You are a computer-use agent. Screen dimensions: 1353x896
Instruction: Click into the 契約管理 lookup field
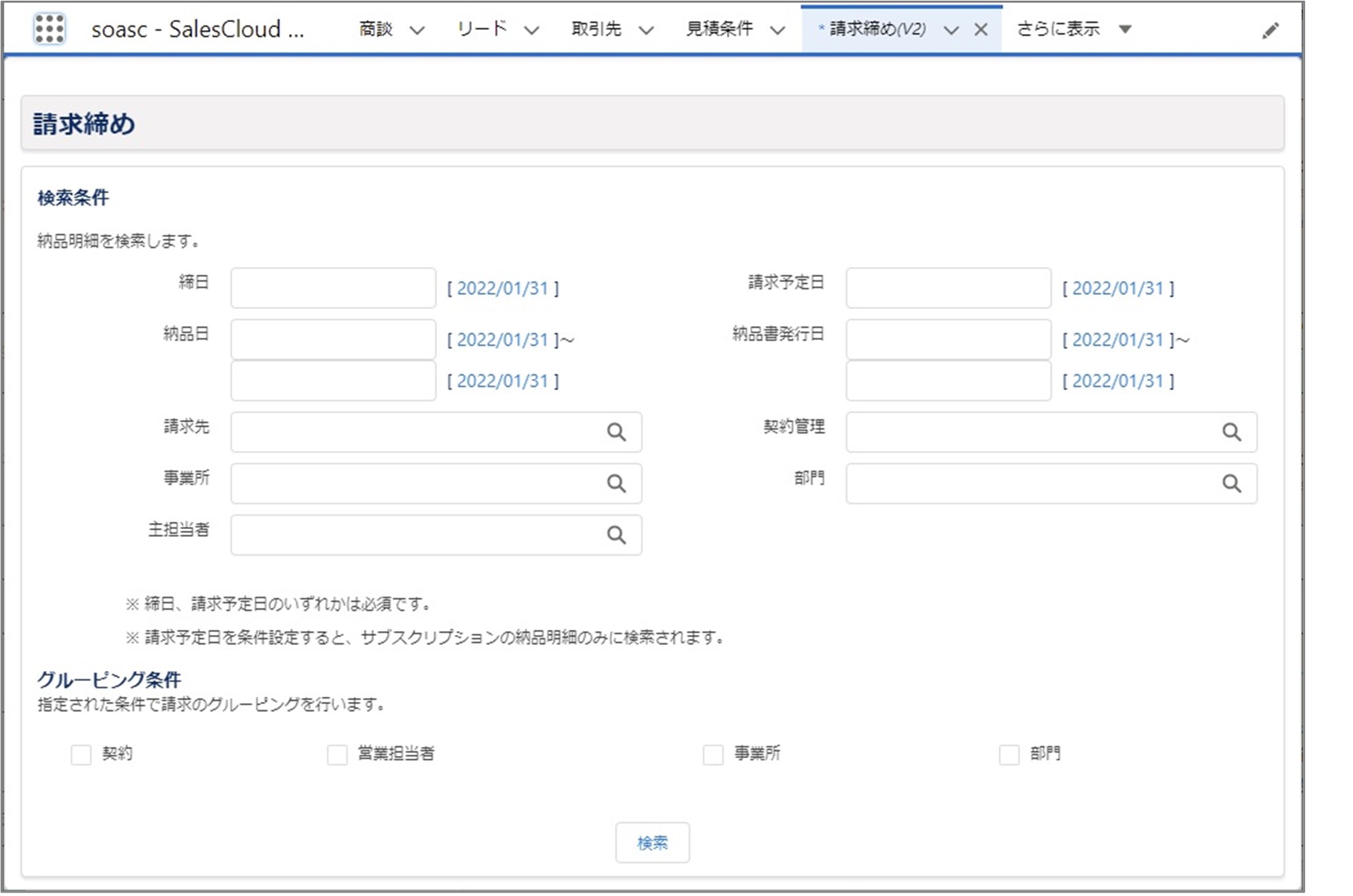coord(1051,432)
